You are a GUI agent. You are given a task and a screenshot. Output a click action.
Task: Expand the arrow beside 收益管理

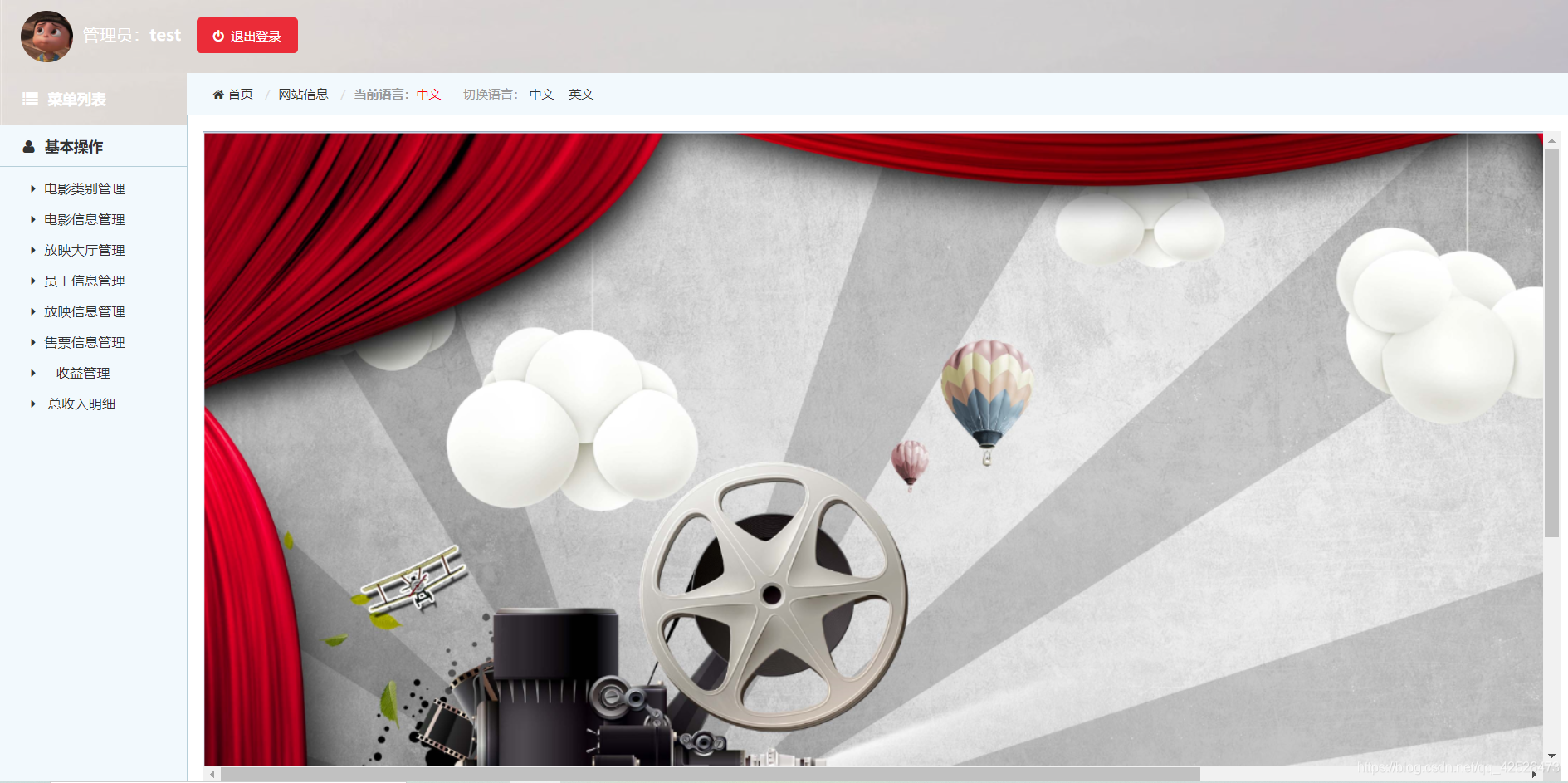coord(33,374)
